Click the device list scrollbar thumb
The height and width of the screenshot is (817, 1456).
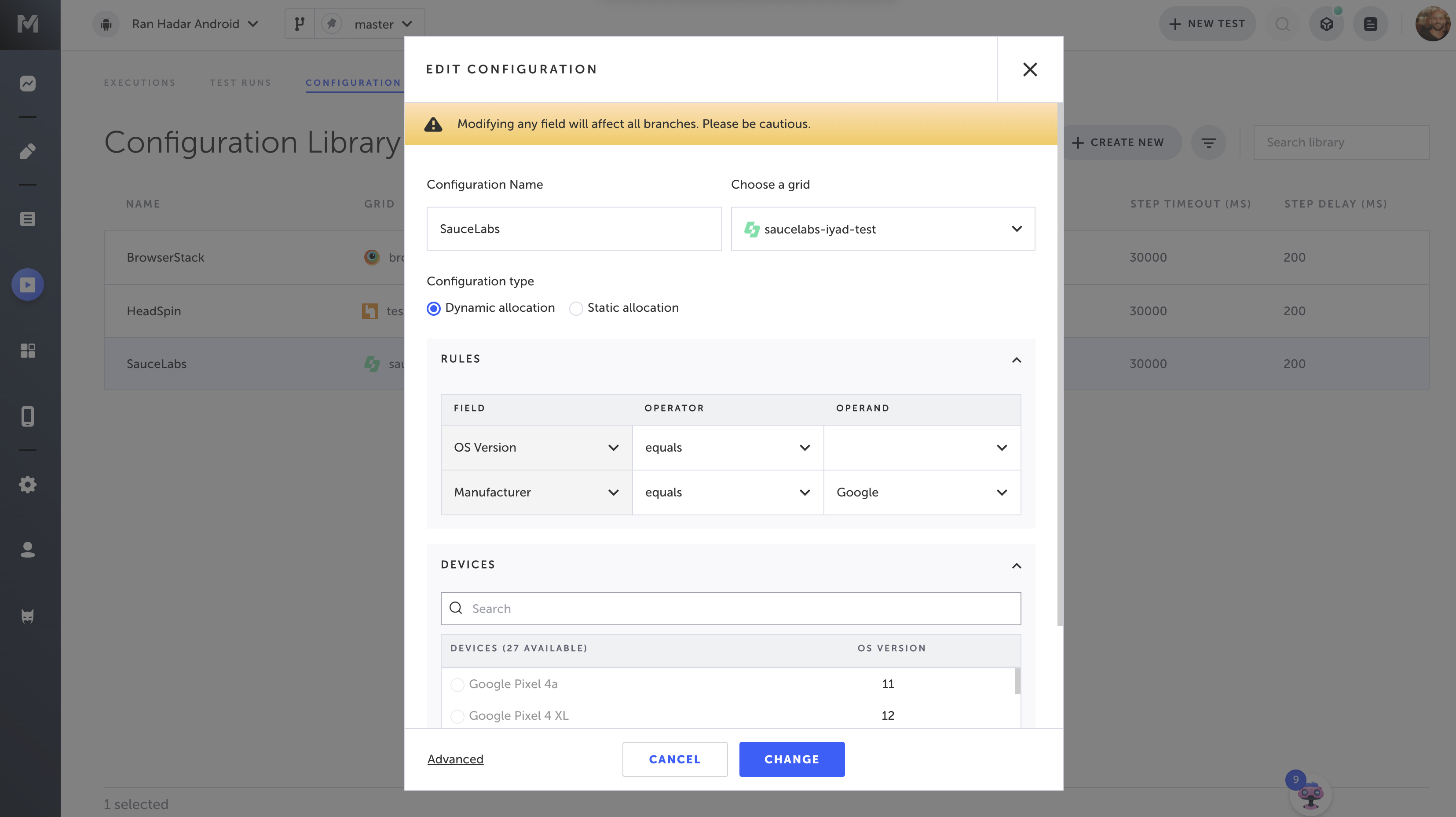point(1017,681)
